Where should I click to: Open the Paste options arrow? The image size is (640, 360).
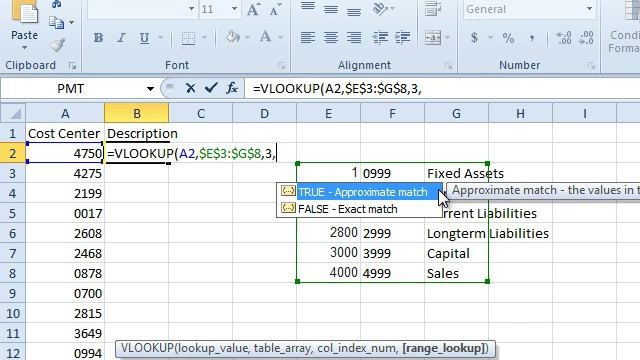24,48
